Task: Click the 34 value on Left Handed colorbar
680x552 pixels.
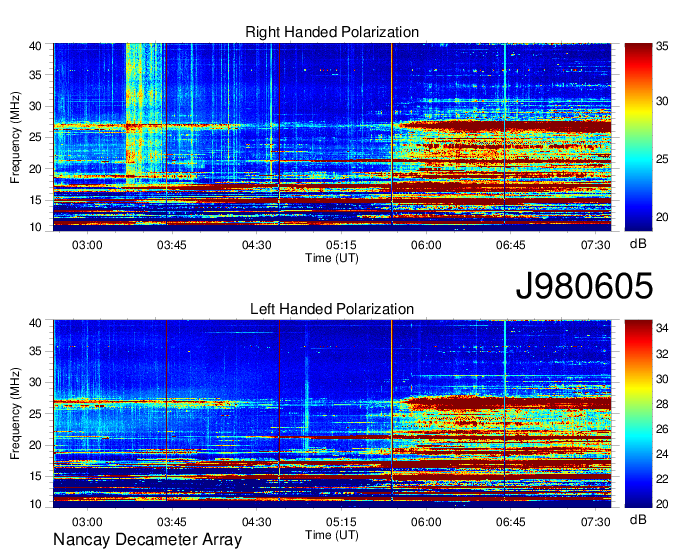Action: pos(662,328)
